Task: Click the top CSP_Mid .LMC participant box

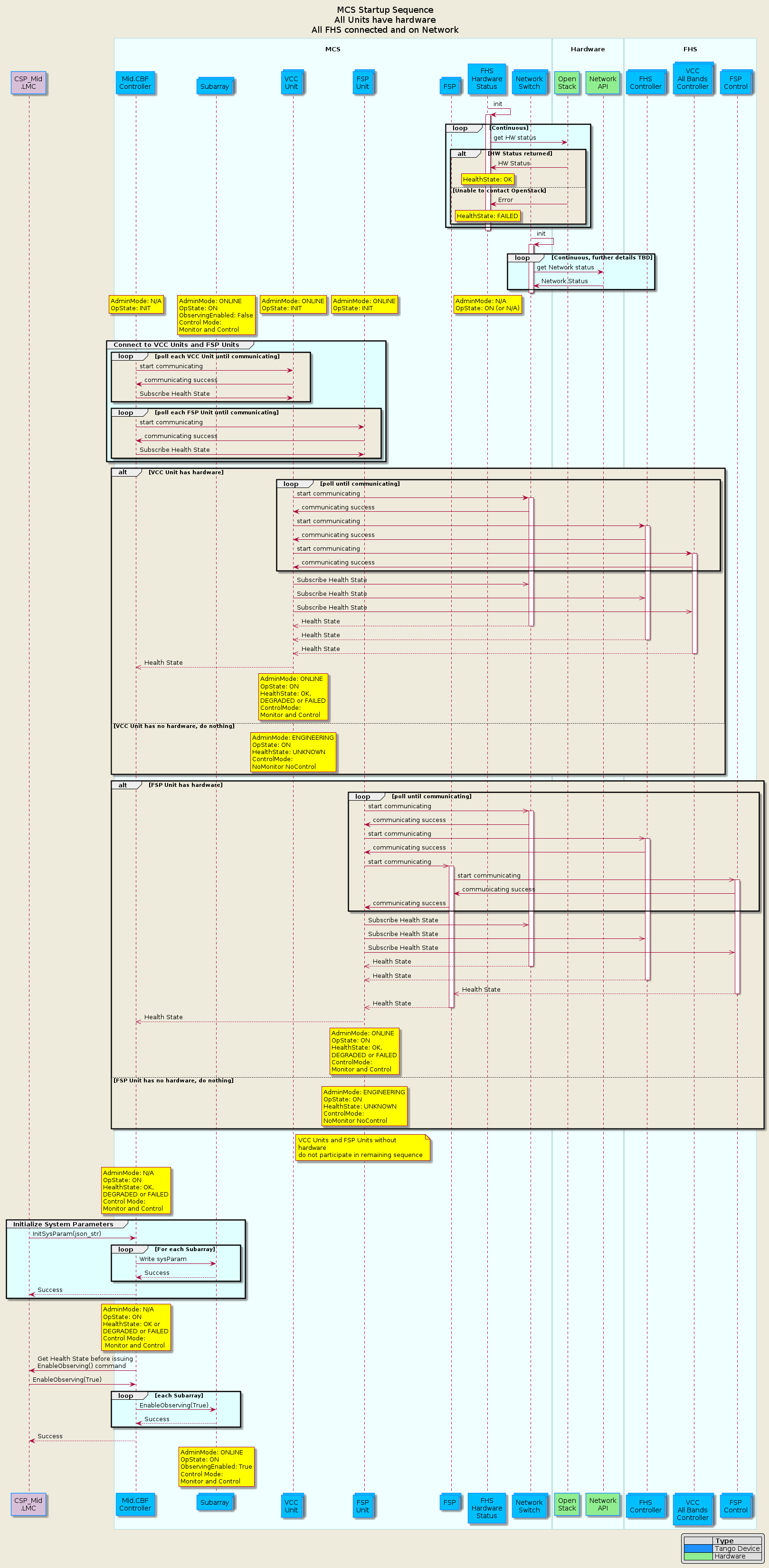Action: (x=28, y=83)
